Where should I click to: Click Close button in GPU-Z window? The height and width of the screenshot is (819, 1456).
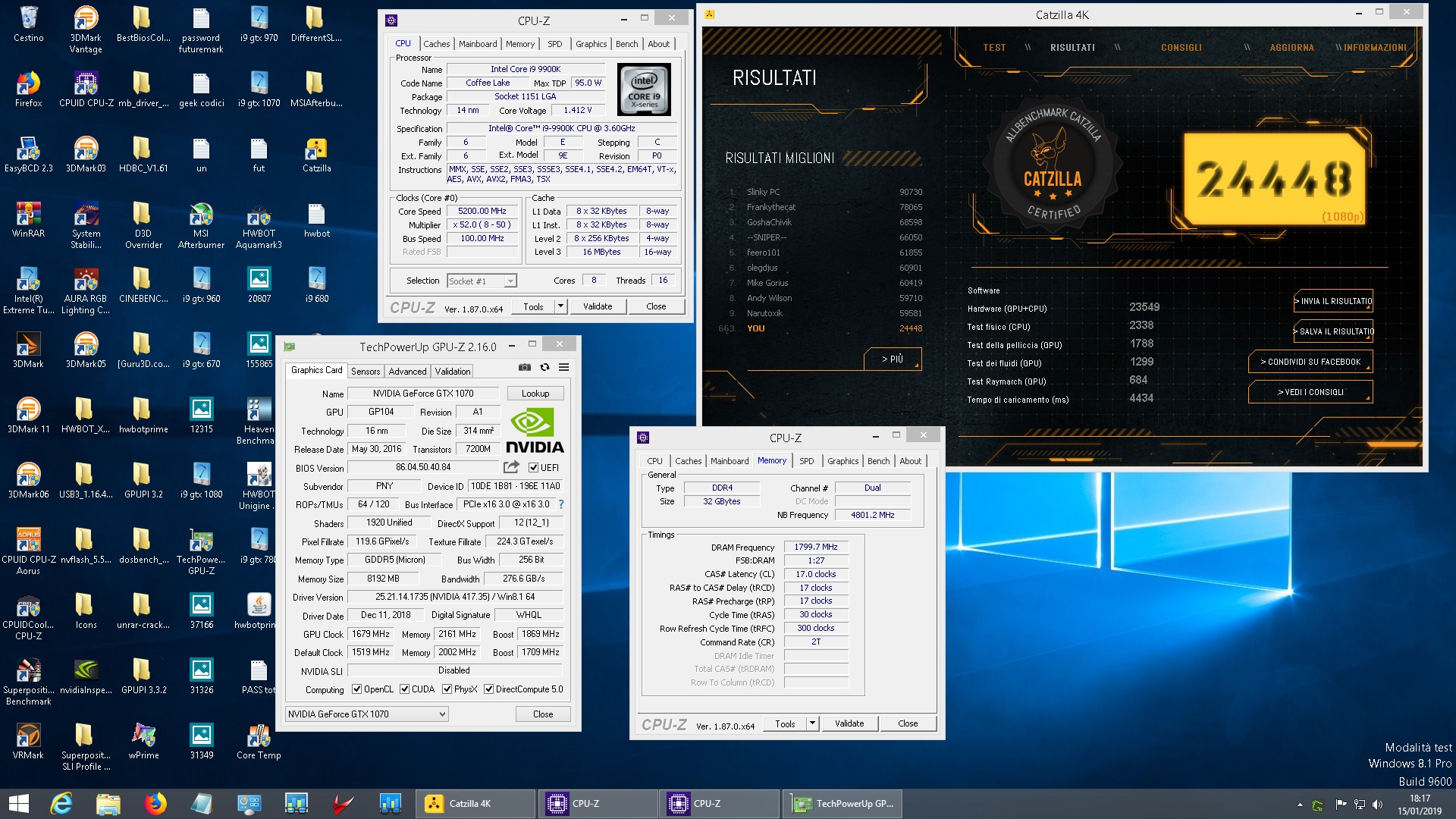[x=543, y=714]
